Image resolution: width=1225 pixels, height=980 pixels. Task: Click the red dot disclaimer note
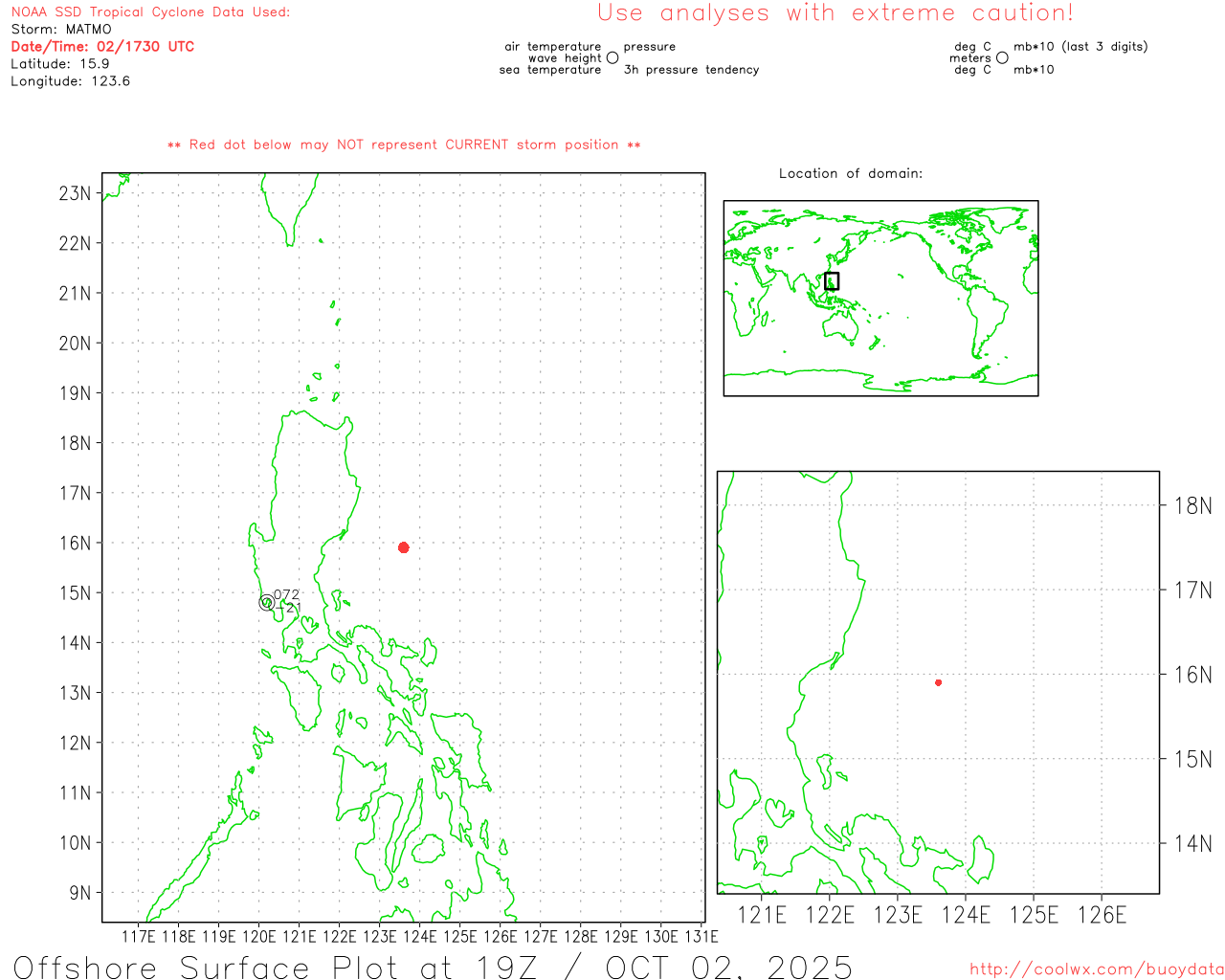[x=404, y=145]
